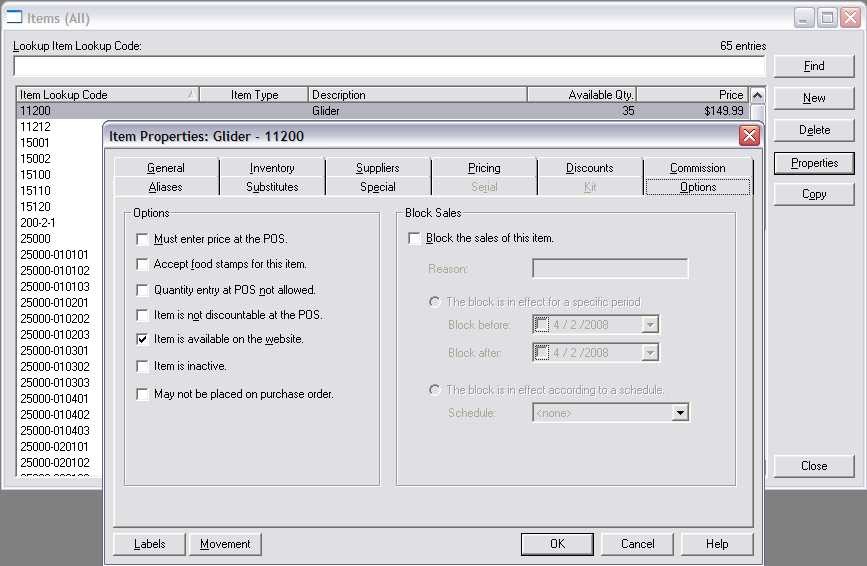
Task: Select item 11212 in the list
Action: pyautogui.click(x=35, y=127)
